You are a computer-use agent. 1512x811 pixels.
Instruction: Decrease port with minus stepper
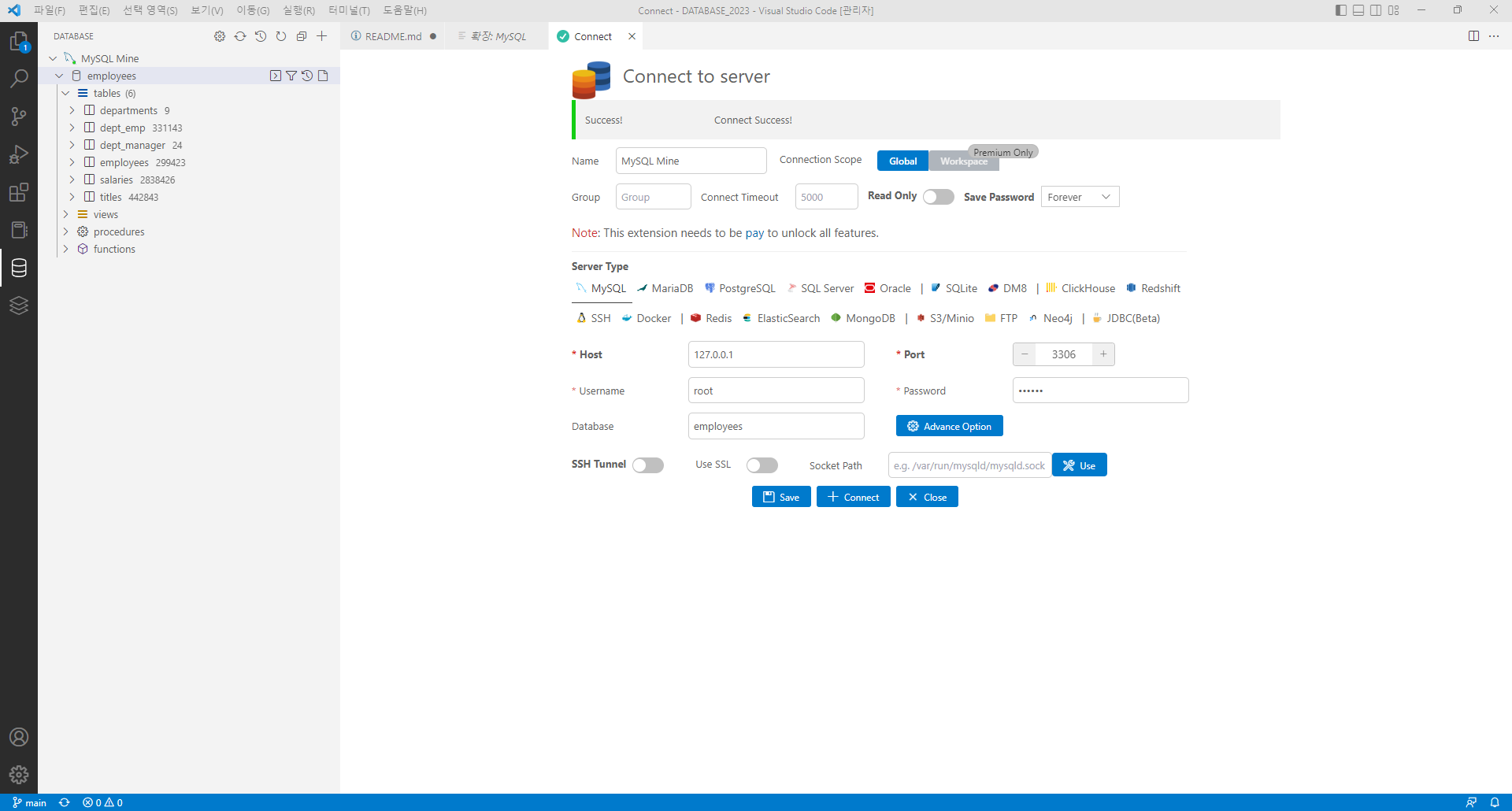pyautogui.click(x=1025, y=354)
